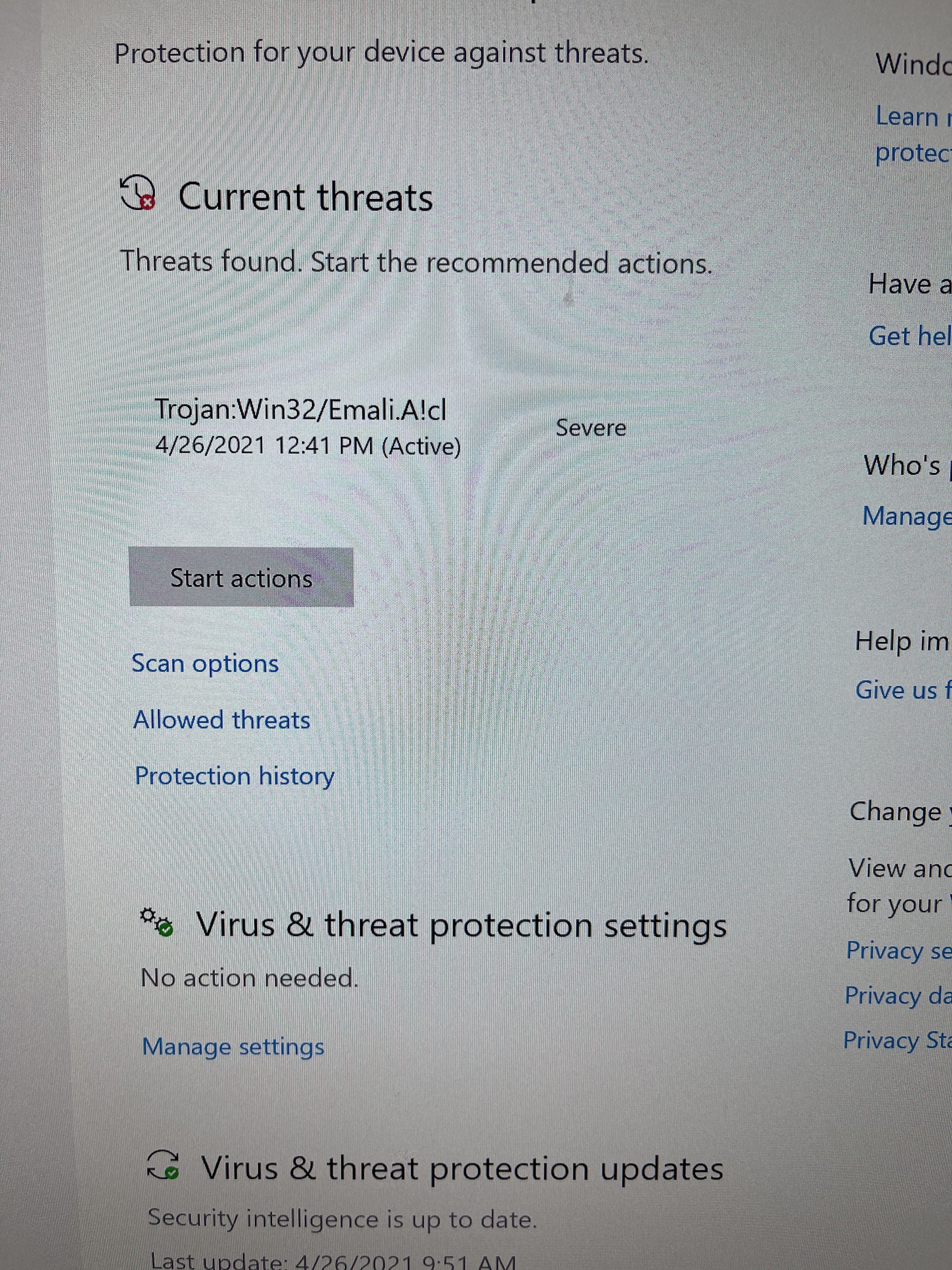Open the Get help link
Screen dimensions: 952x1270
pyautogui.click(x=909, y=336)
